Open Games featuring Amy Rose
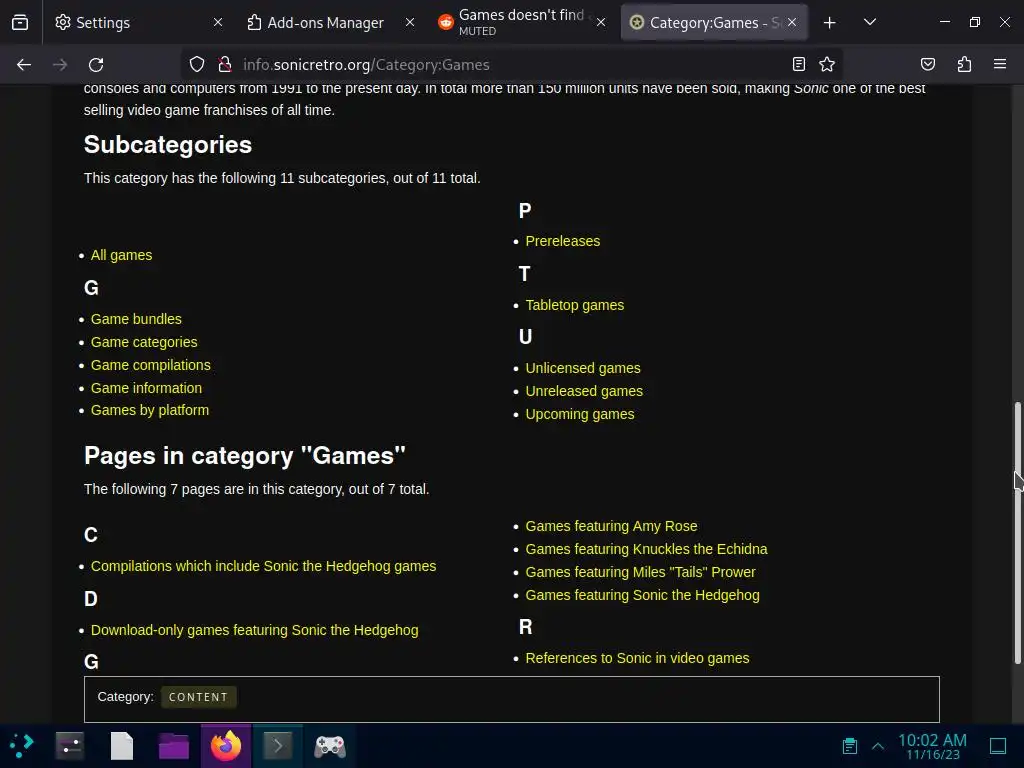This screenshot has width=1024, height=768. click(611, 526)
